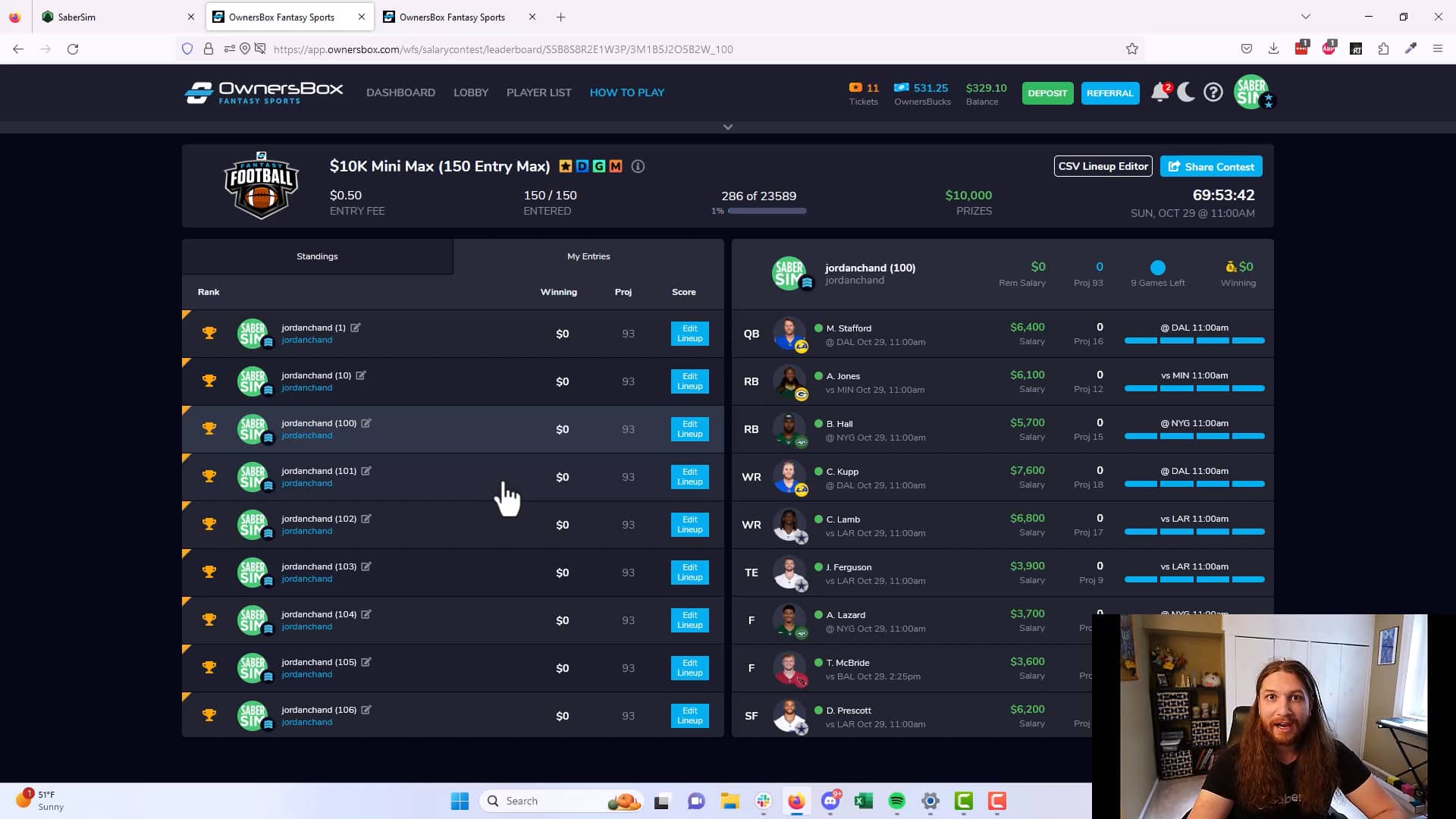Click the help question mark icon

1213,92
